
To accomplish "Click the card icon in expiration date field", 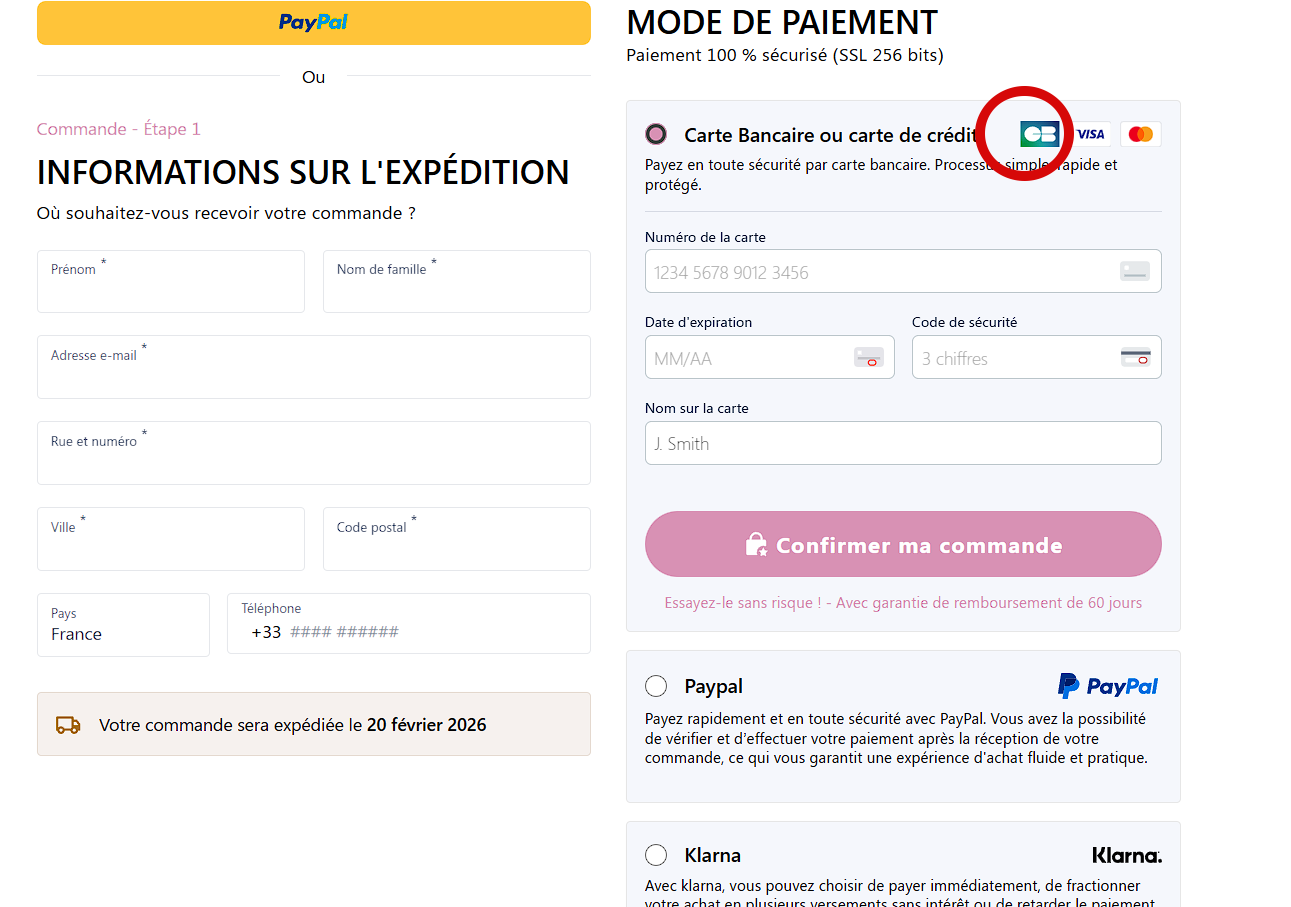I will click(868, 357).
